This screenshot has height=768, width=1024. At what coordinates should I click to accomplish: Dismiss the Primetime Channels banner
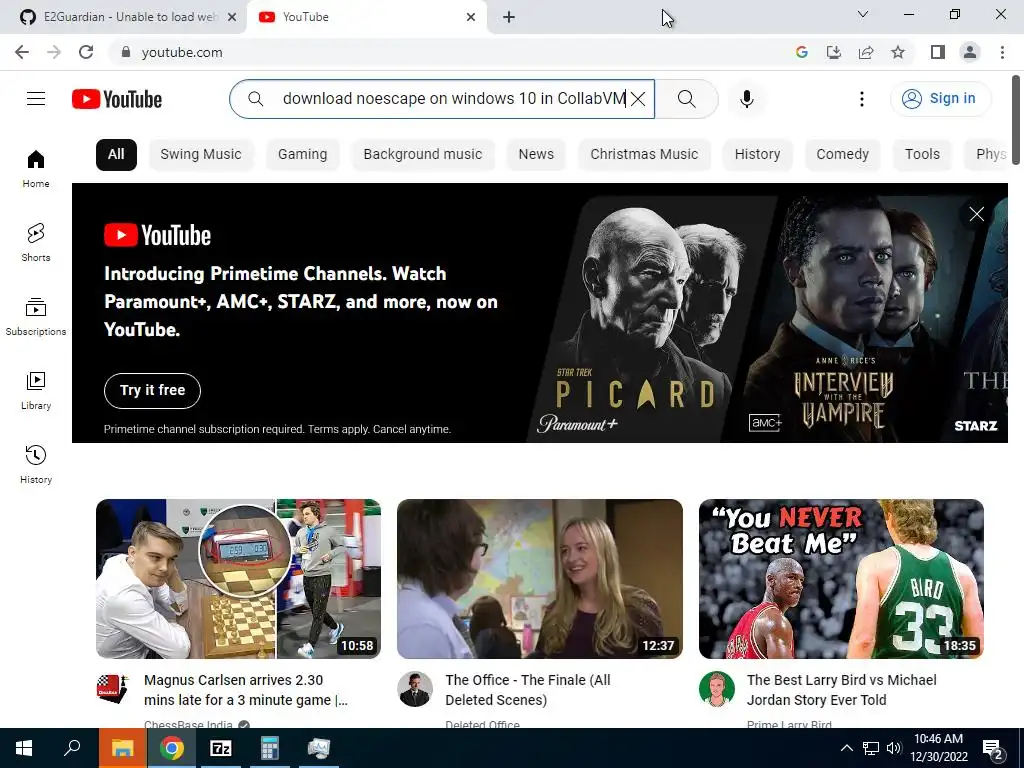tap(976, 214)
